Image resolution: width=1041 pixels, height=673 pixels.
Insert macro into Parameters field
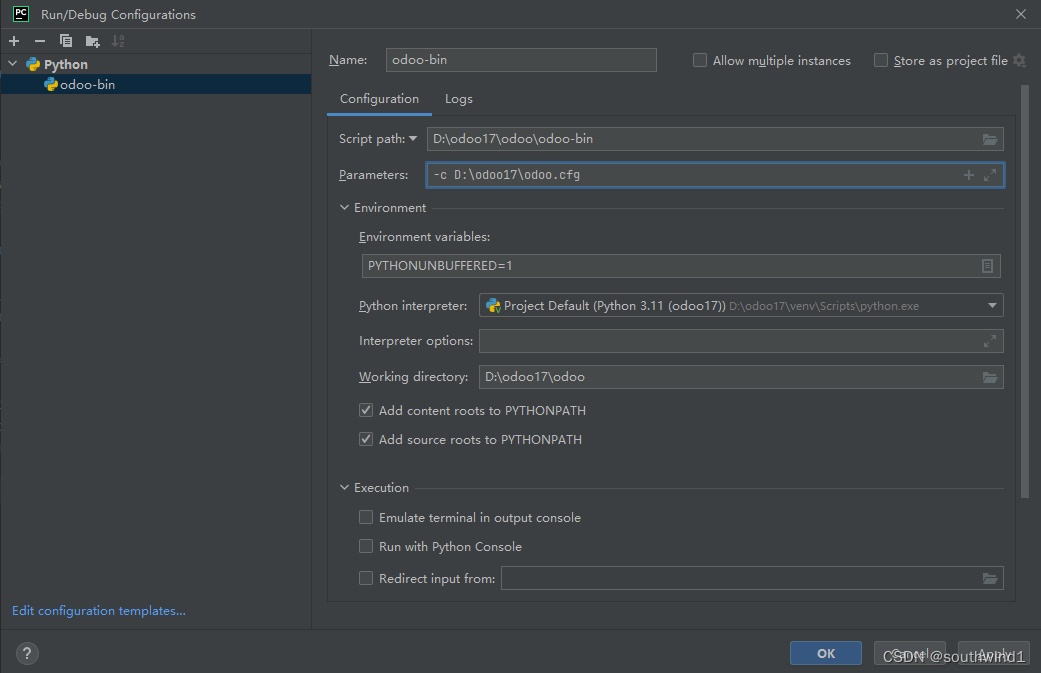pyautogui.click(x=969, y=175)
